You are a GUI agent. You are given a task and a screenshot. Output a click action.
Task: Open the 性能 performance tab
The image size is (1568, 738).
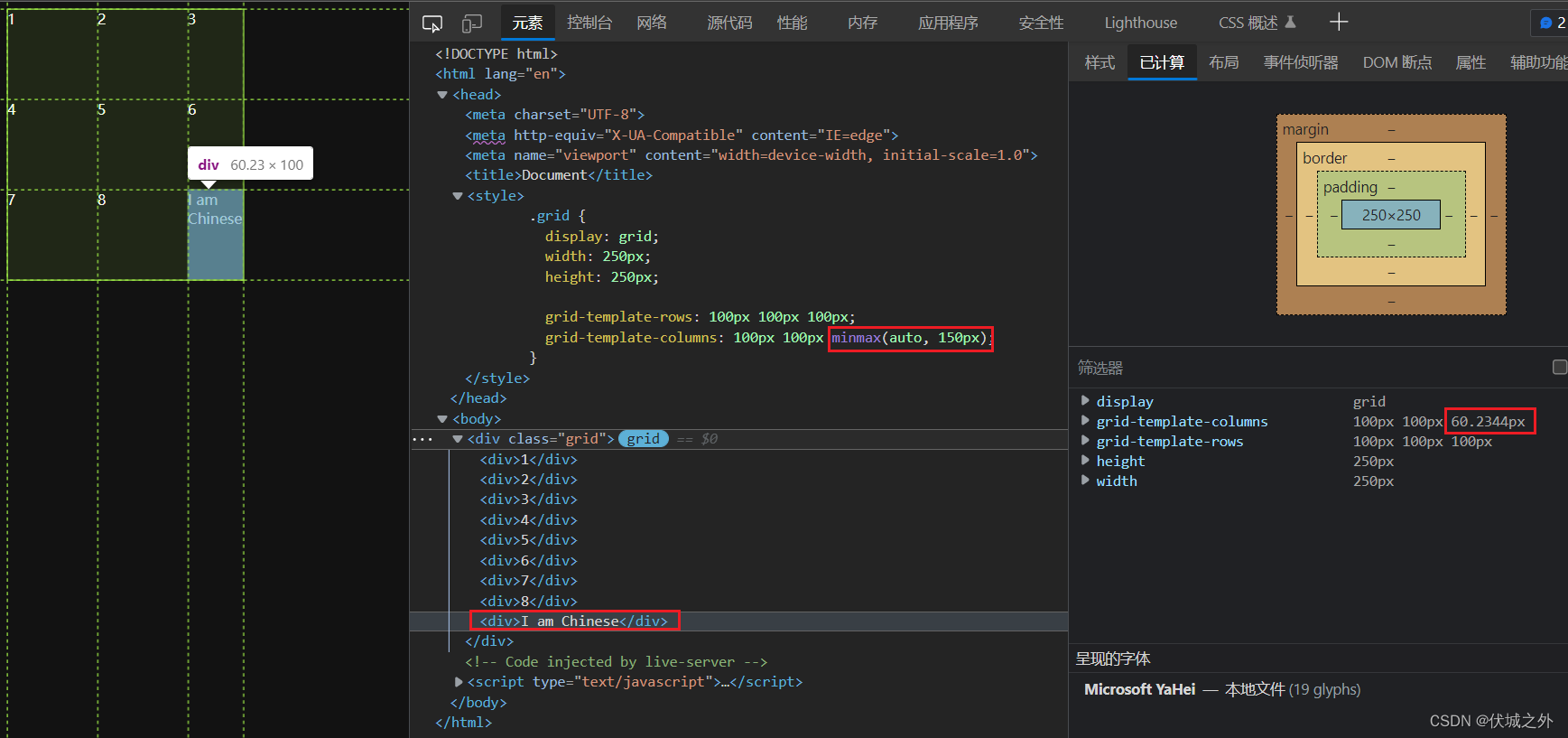coord(792,23)
